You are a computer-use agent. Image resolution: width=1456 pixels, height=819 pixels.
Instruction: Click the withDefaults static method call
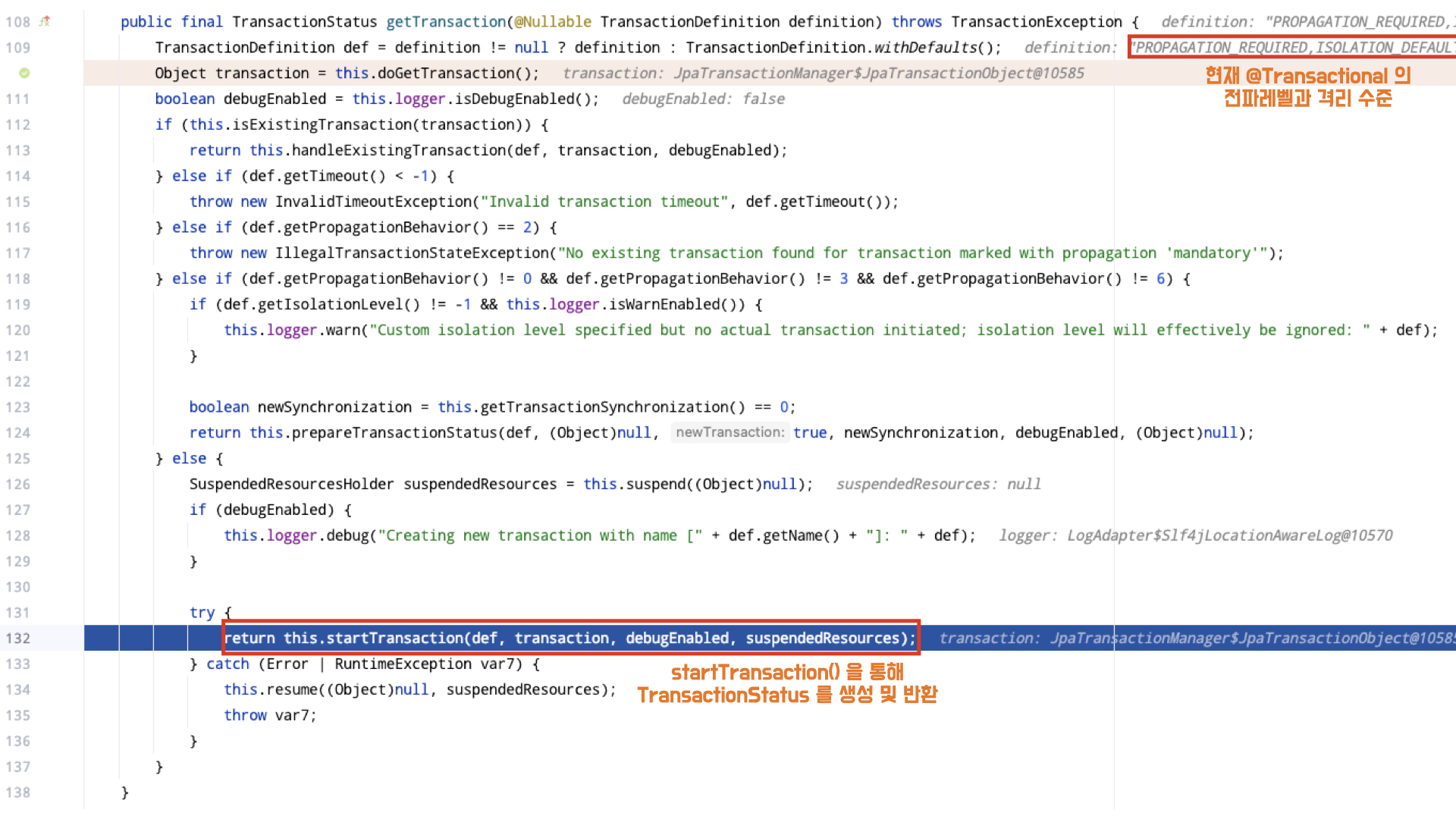(x=925, y=48)
